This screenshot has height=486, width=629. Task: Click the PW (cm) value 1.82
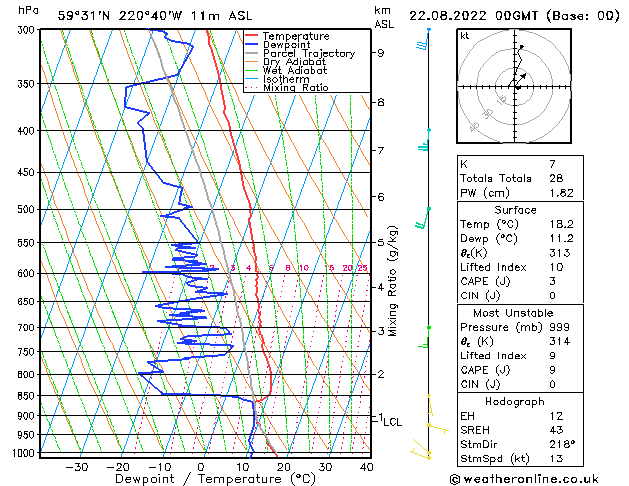(x=562, y=193)
